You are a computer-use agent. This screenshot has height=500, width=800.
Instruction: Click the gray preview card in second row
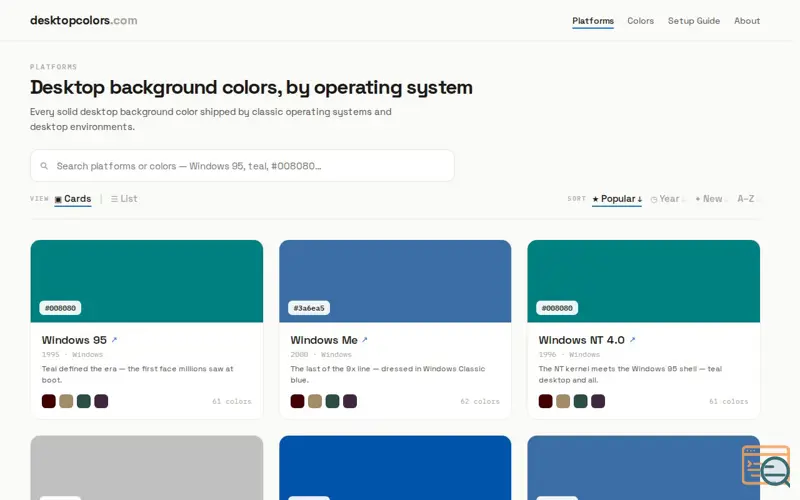tap(147, 468)
